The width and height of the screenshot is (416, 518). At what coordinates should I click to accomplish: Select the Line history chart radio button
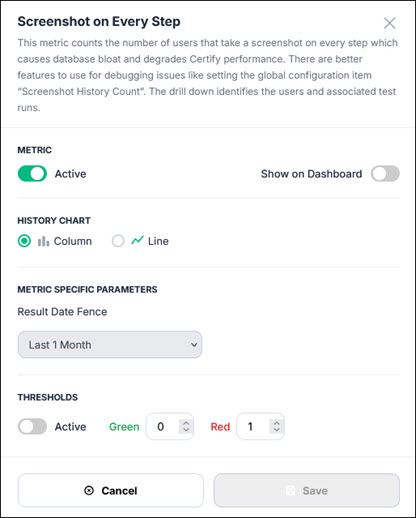tap(118, 241)
